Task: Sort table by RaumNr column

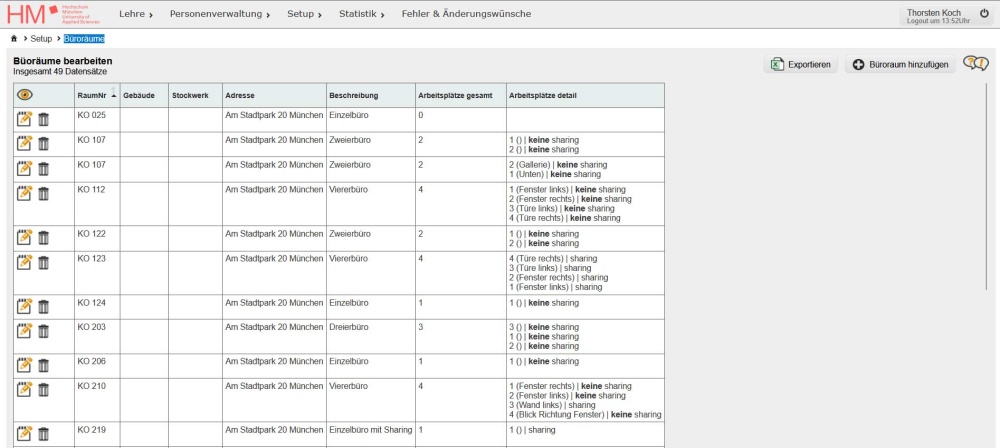Action: 95,95
